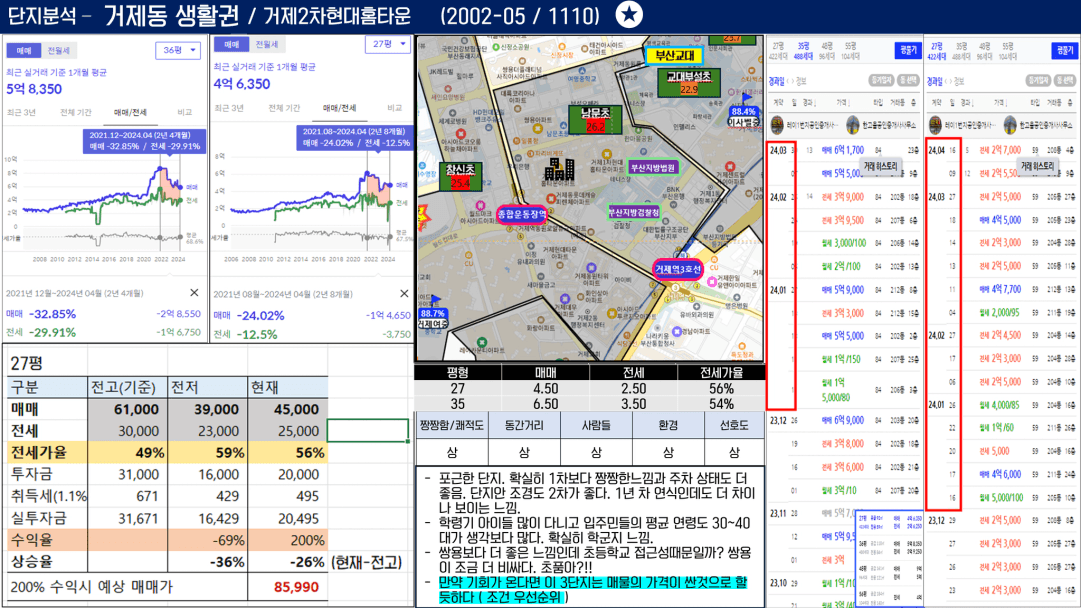Viewport: 1081px width, 608px height.
Task: Select the empty highlighted spreadsheet cell
Action: (x=367, y=431)
